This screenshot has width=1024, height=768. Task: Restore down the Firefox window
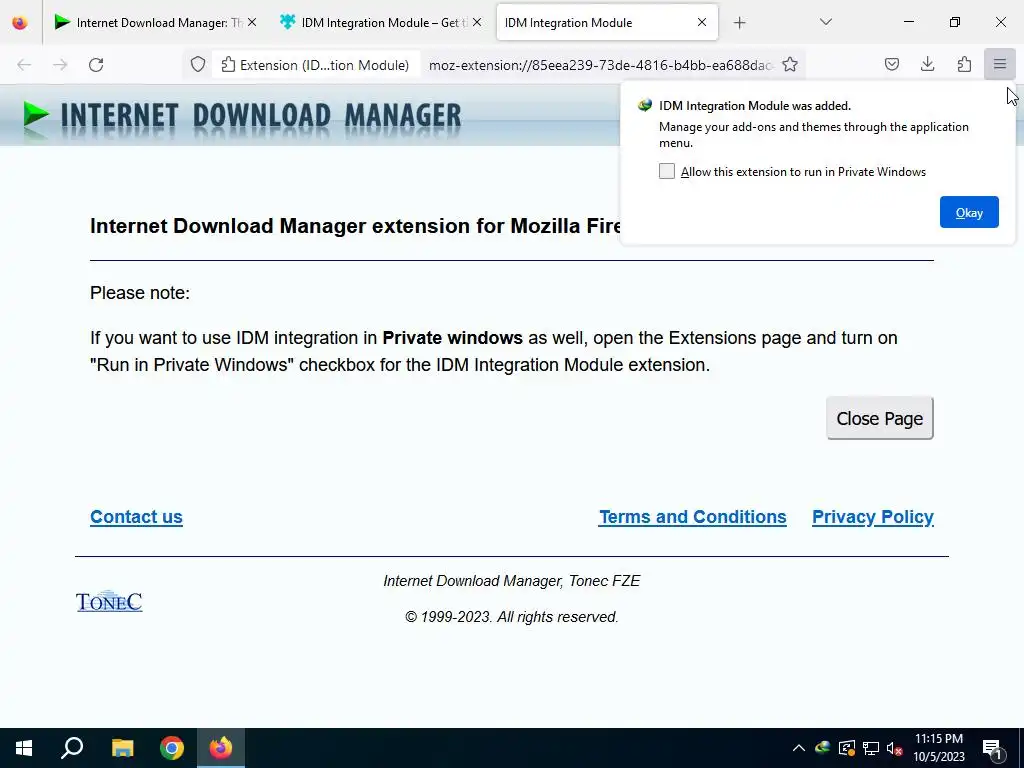(955, 22)
